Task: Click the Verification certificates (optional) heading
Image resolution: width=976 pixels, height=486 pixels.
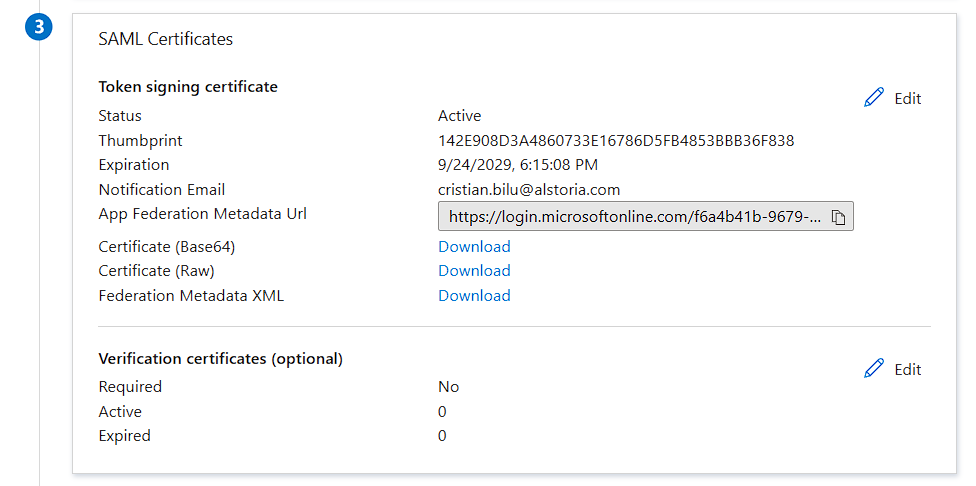Action: pos(220,358)
